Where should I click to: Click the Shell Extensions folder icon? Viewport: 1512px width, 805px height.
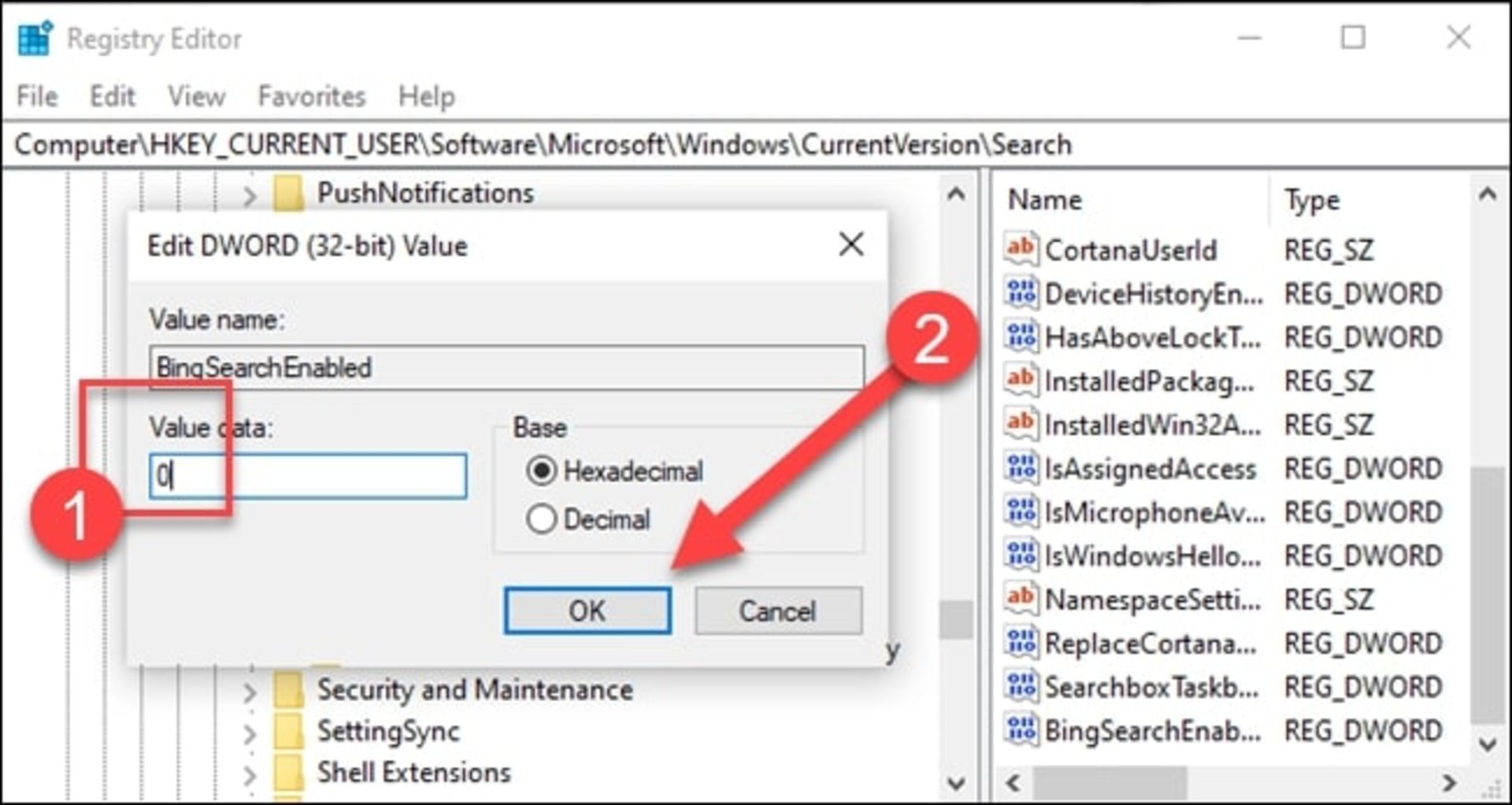[288, 773]
